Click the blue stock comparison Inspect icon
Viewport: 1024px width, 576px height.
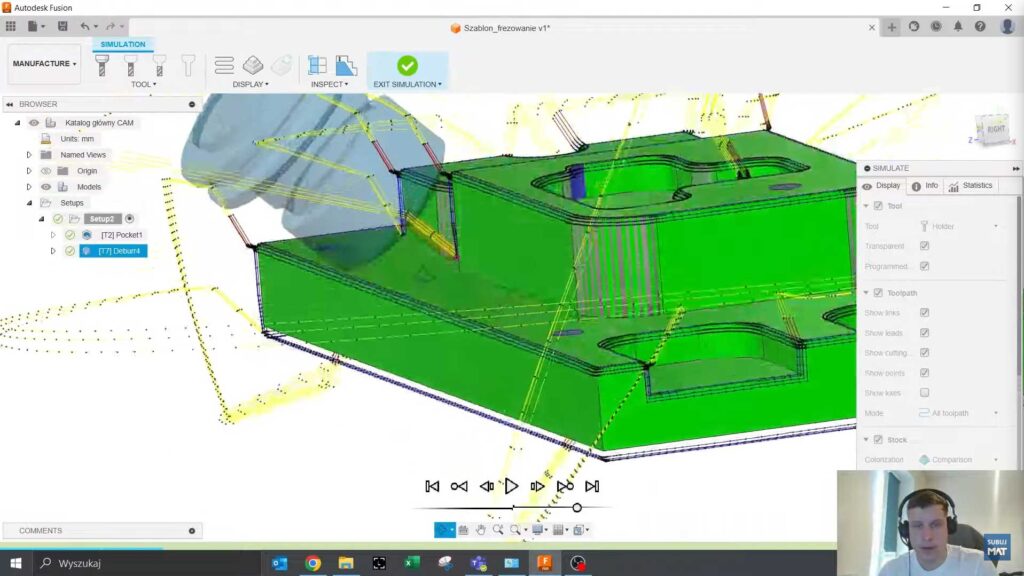coord(346,66)
